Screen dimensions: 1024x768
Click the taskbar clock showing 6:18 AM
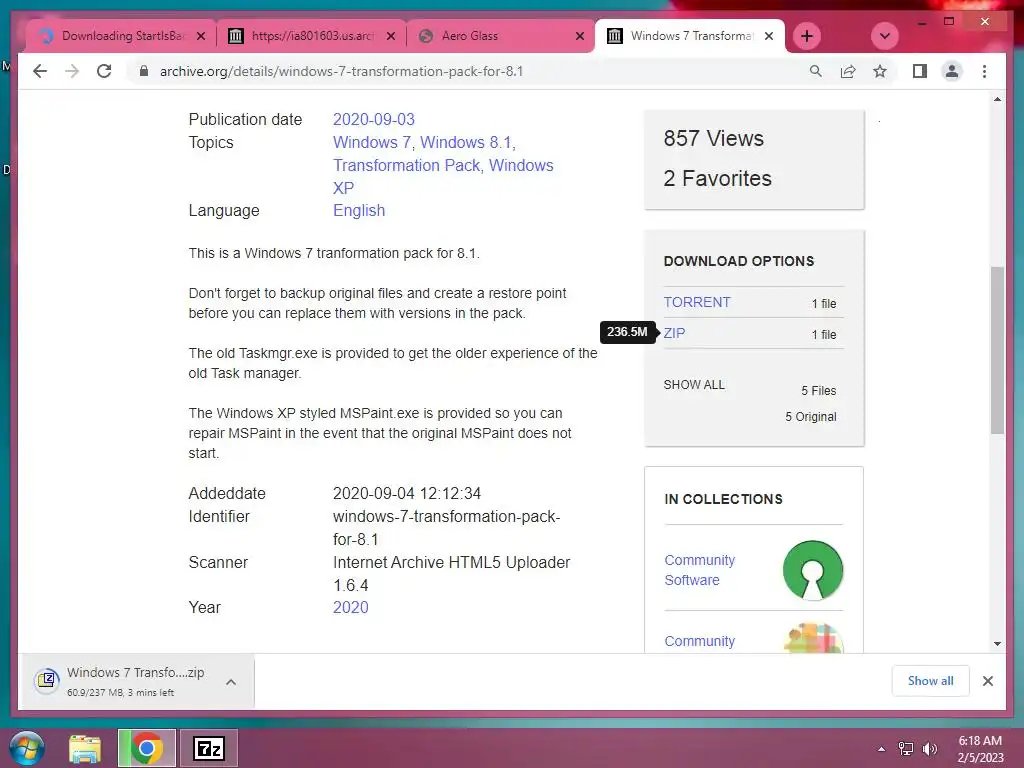980,749
